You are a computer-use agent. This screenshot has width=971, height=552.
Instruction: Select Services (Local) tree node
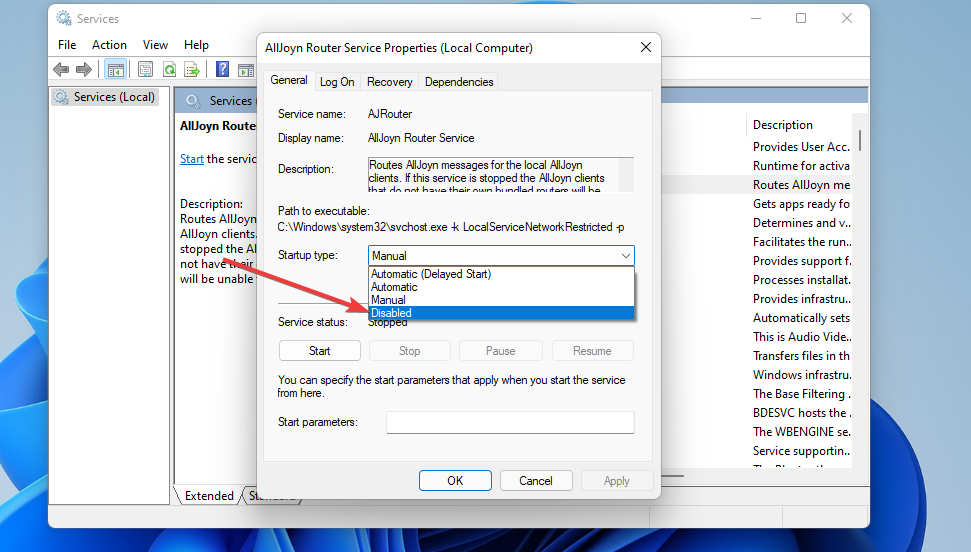coord(106,97)
